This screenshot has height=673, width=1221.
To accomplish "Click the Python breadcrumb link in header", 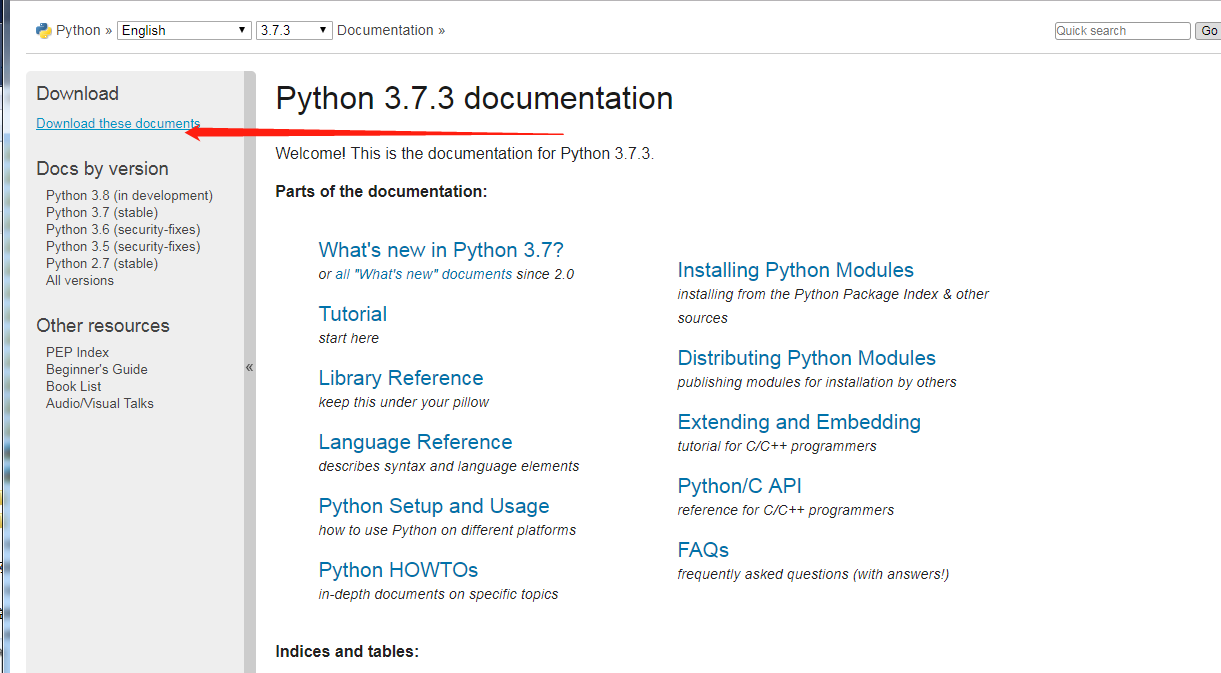I will [78, 30].
